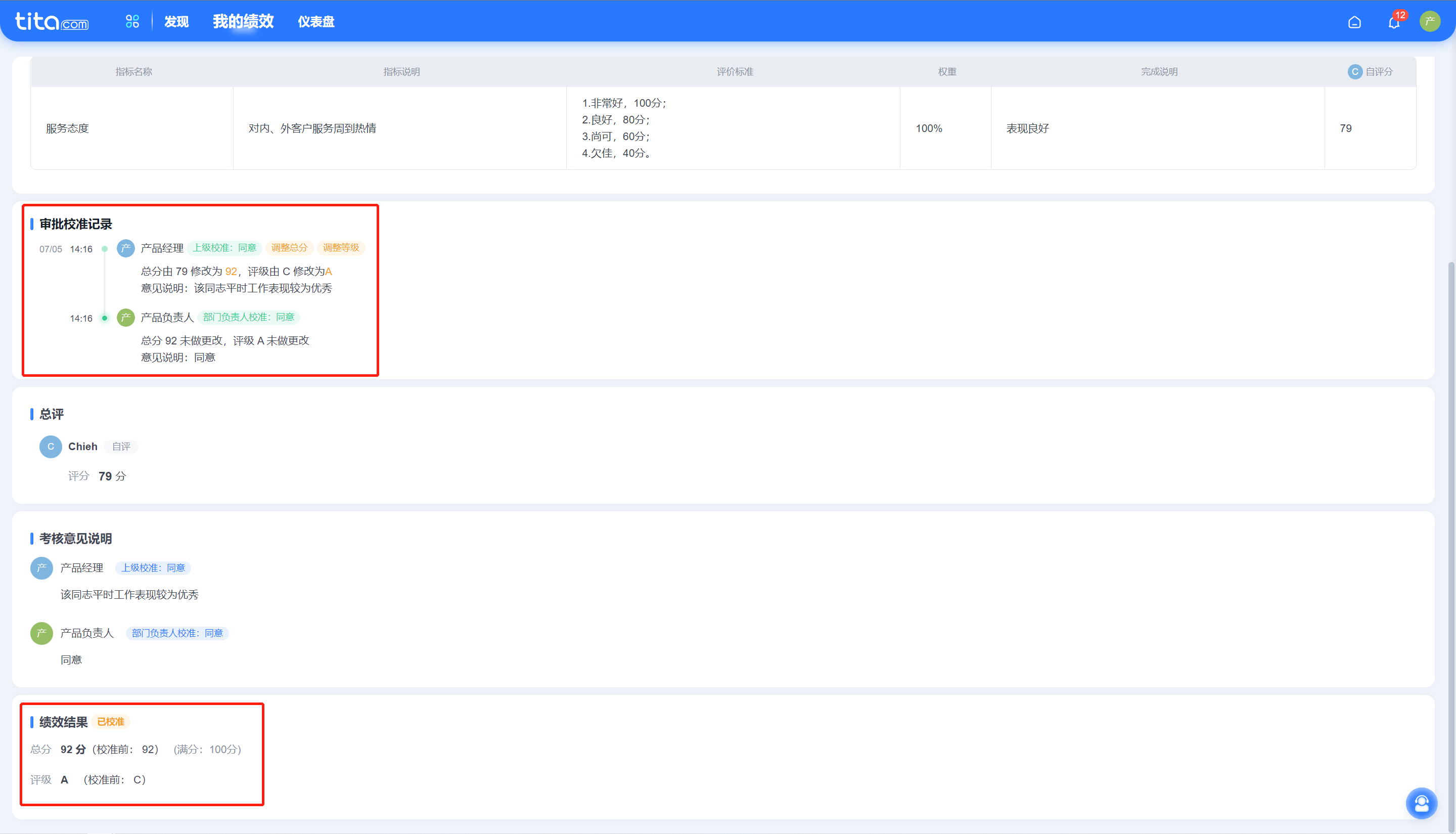The width and height of the screenshot is (1456, 834).
Task: Click 产品负责人 avatar in 考核意见说明
Action: pyautogui.click(x=41, y=634)
